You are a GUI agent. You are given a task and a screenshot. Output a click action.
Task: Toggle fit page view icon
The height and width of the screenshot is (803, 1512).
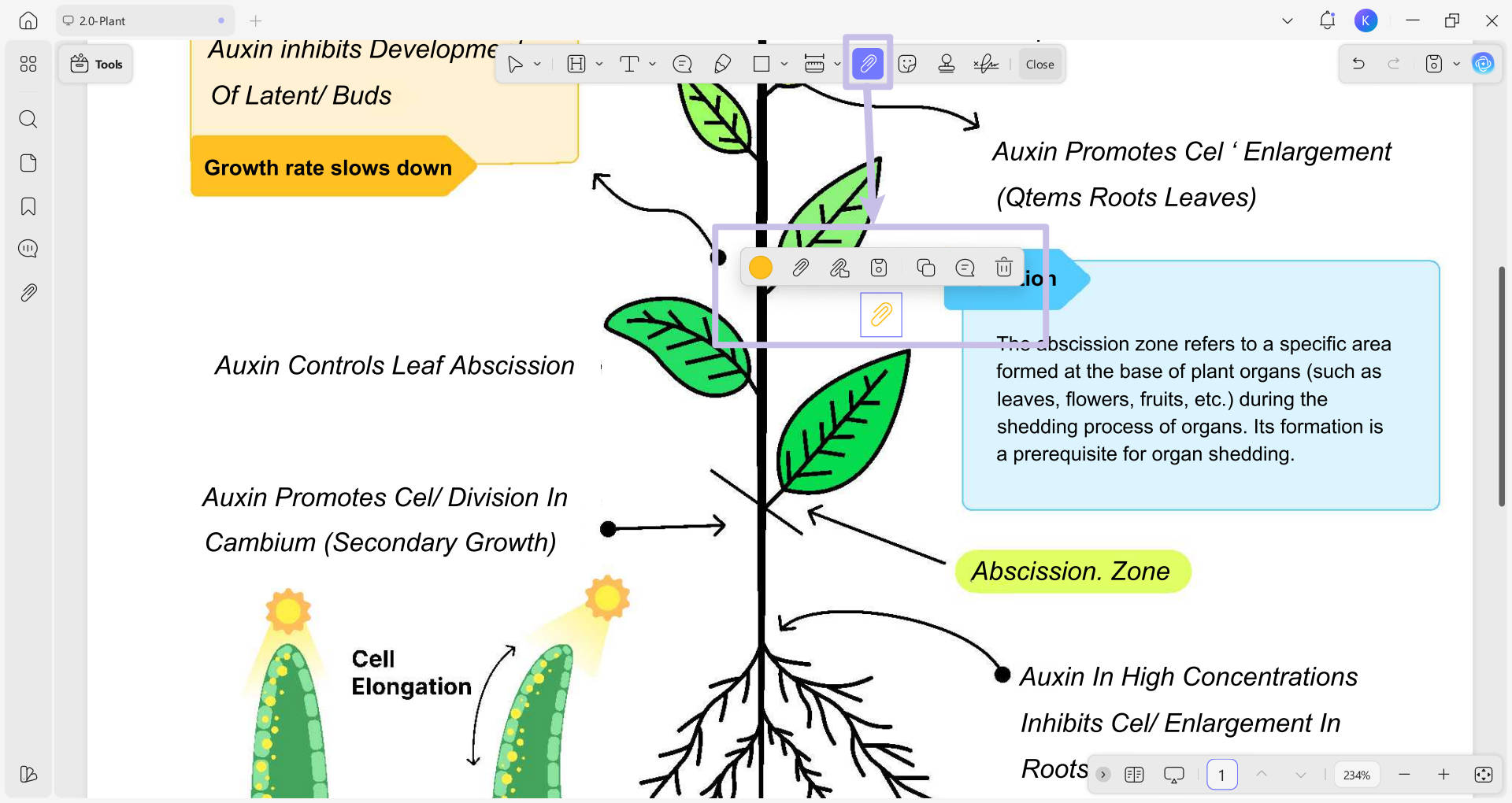[1484, 775]
